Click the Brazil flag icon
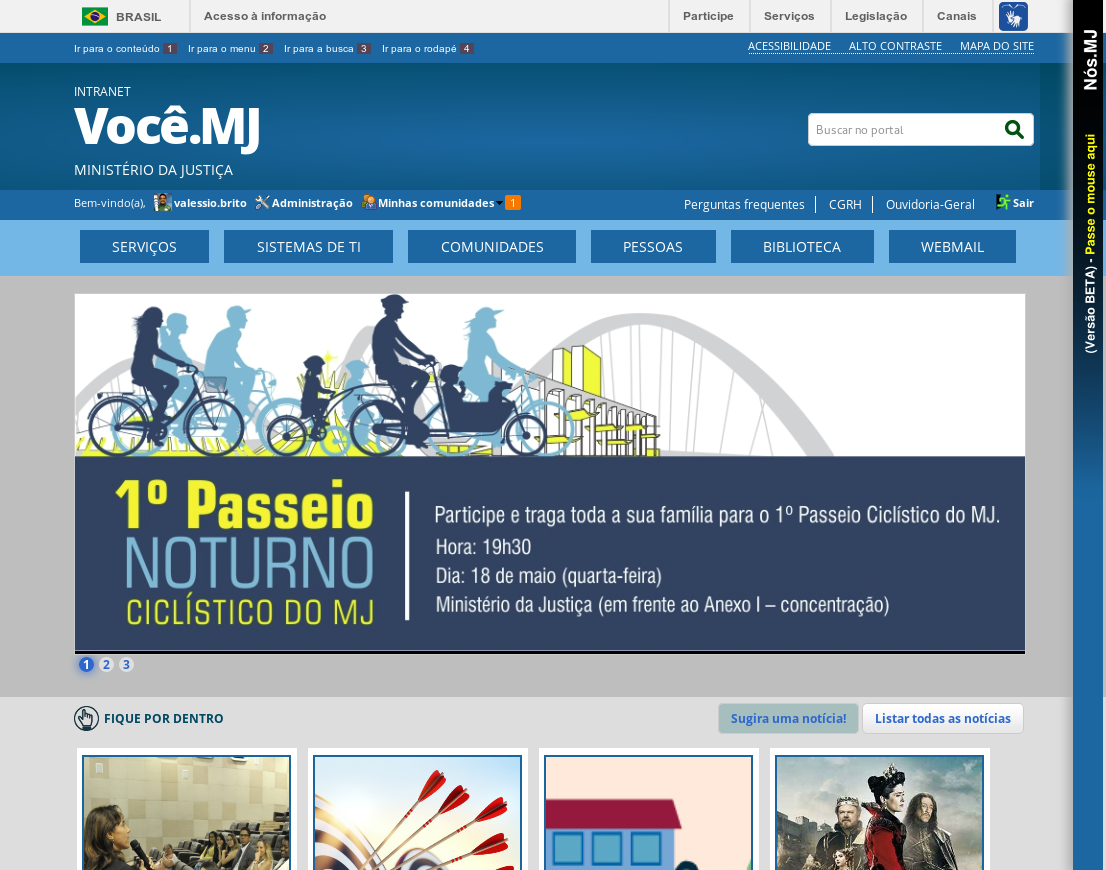This screenshot has height=870, width=1106. 95,16
